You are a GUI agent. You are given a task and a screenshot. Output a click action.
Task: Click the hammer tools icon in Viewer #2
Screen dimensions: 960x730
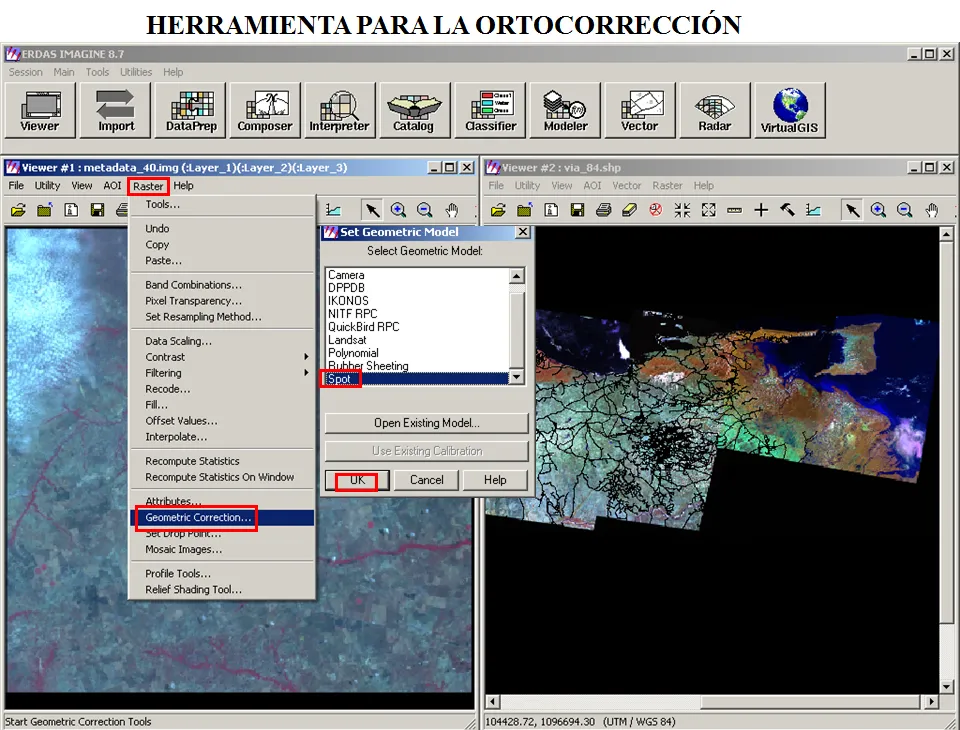[787, 210]
